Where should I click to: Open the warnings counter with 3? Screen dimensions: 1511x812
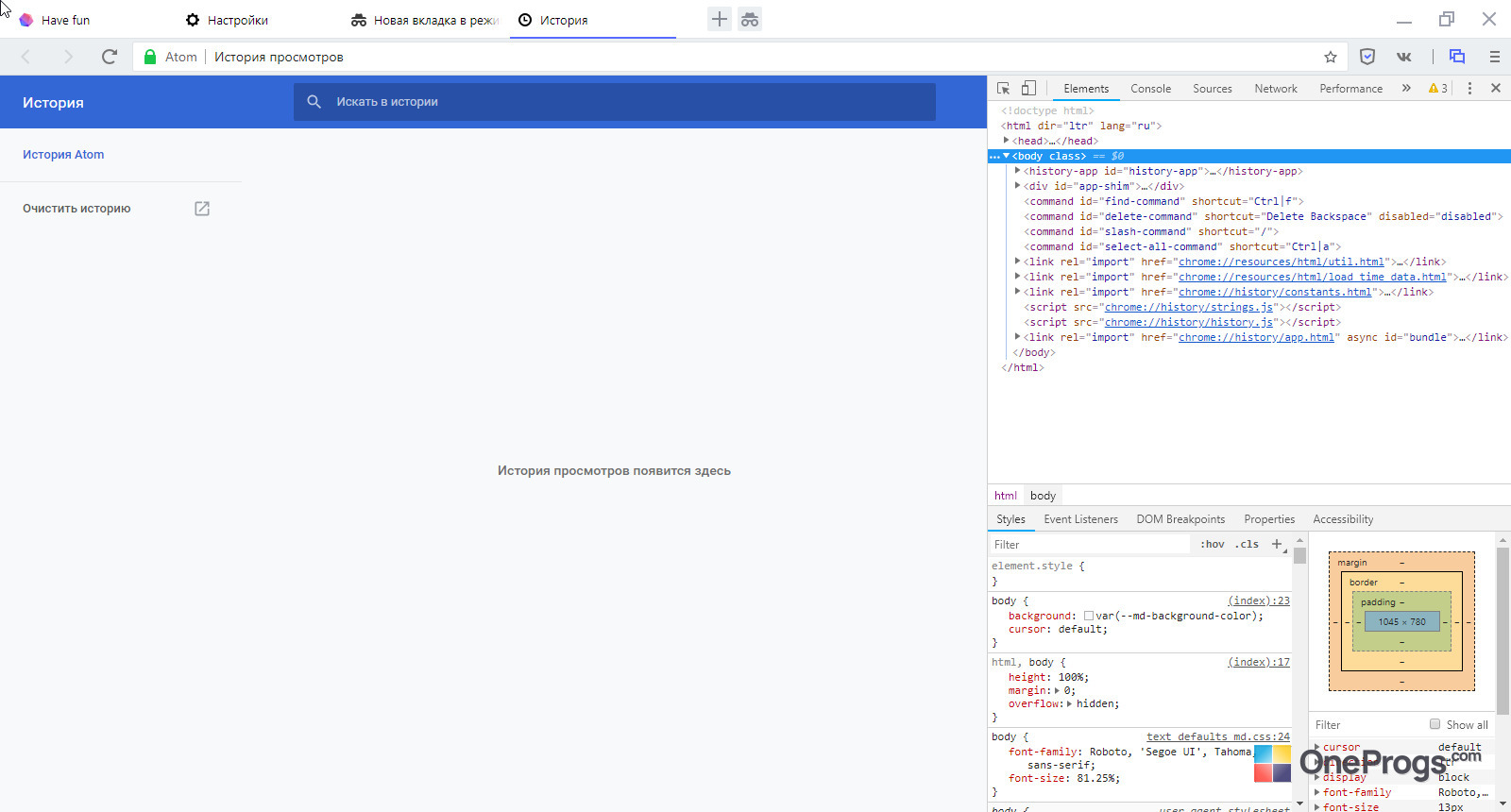point(1438,88)
